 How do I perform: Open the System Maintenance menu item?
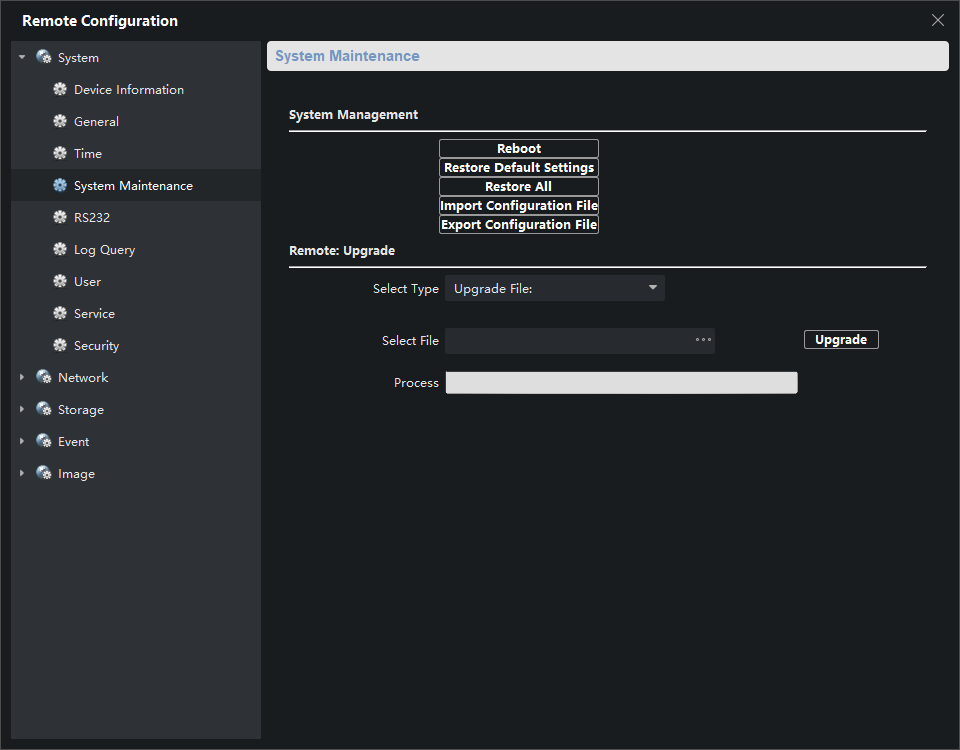click(x=133, y=186)
